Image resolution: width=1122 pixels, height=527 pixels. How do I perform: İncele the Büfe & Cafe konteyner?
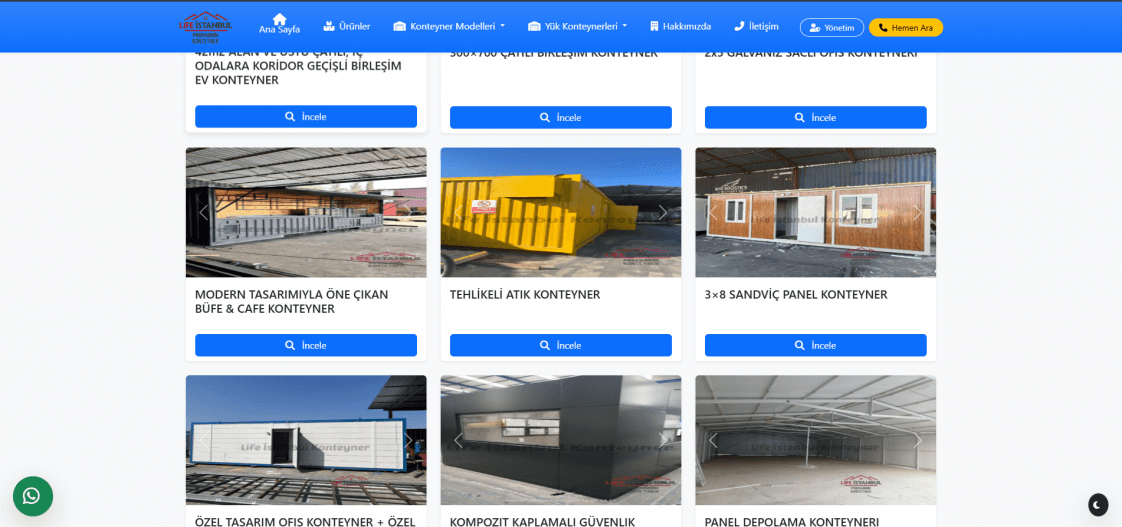tap(306, 345)
